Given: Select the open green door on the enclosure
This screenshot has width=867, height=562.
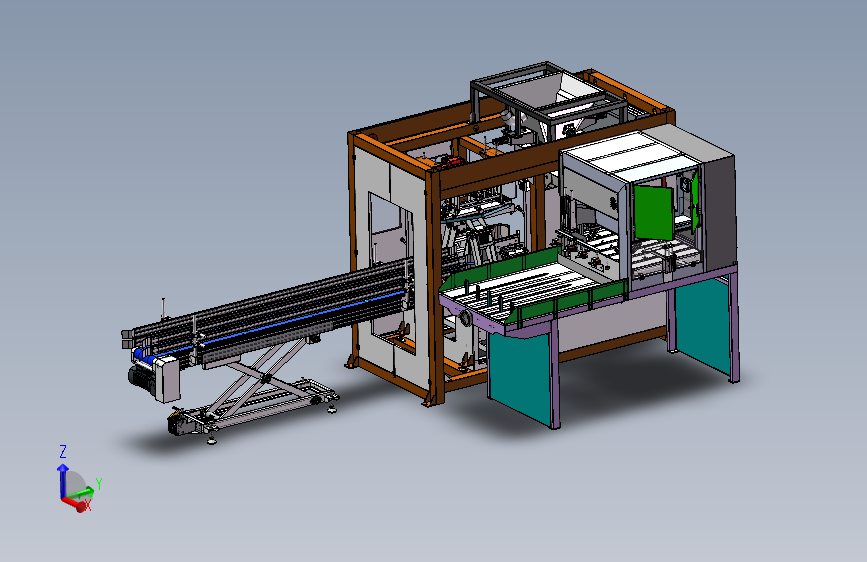Looking at the screenshot, I should [x=654, y=212].
